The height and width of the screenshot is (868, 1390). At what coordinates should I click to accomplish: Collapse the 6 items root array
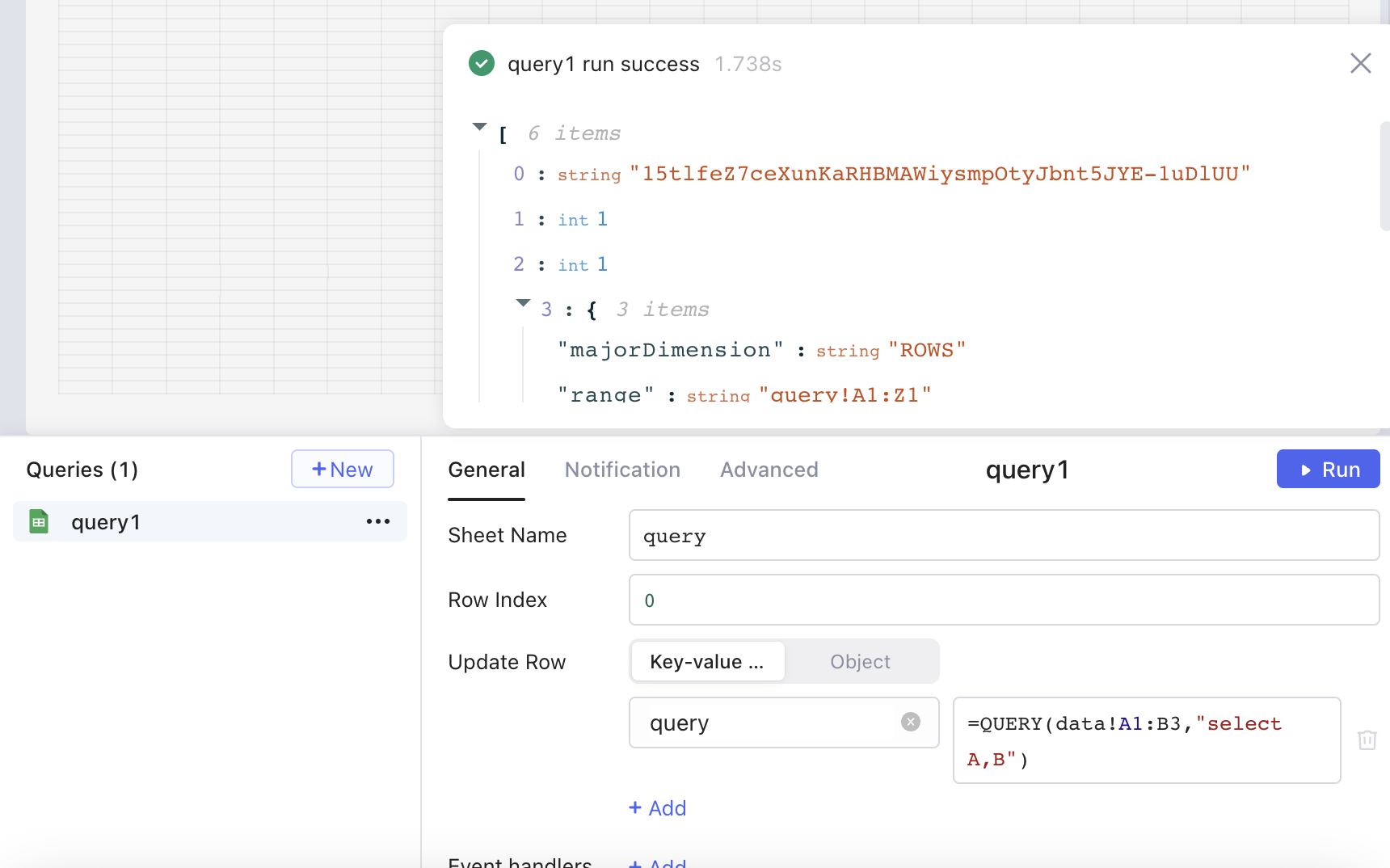pyautogui.click(x=480, y=126)
